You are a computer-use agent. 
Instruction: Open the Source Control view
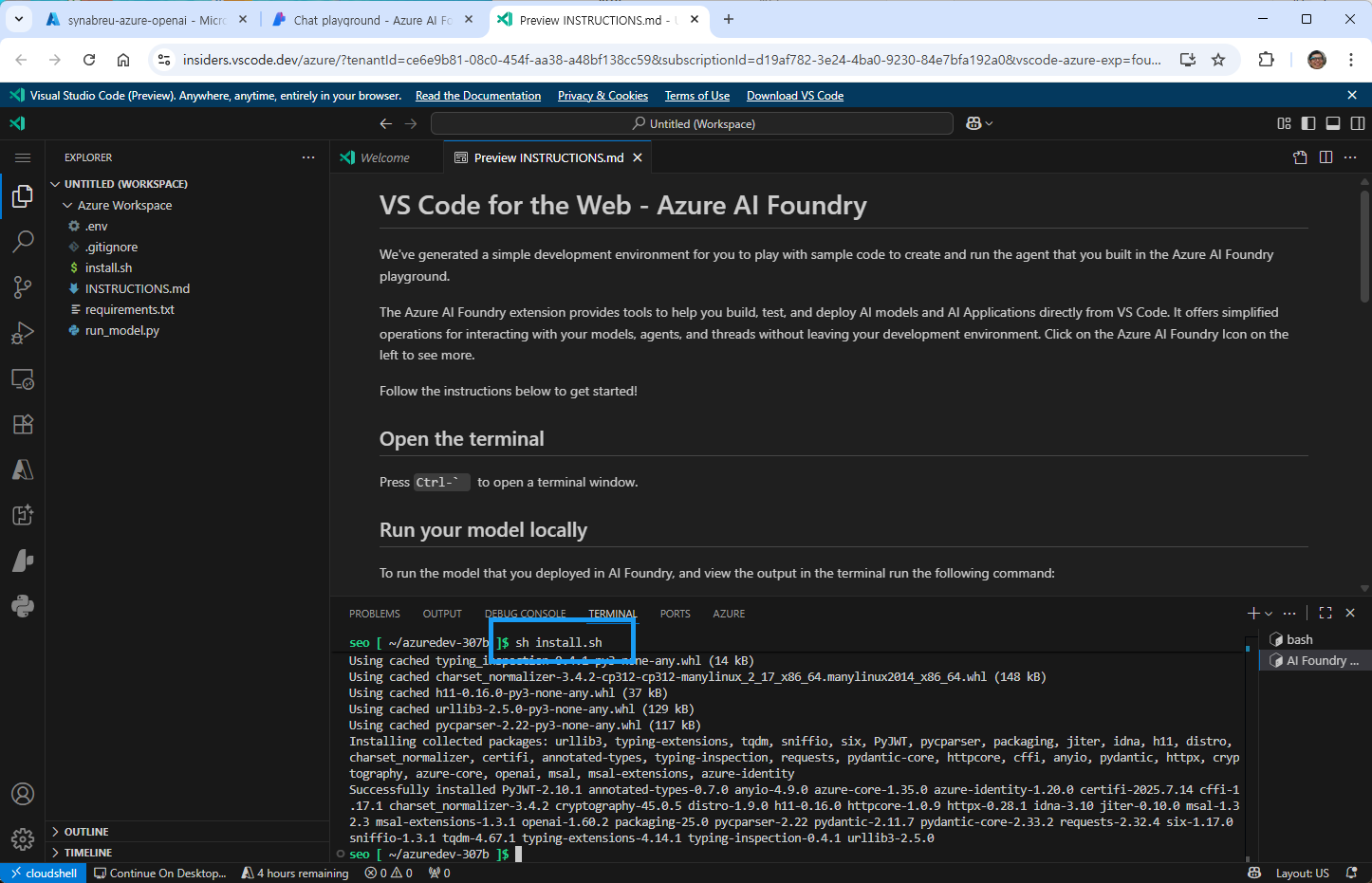23,287
